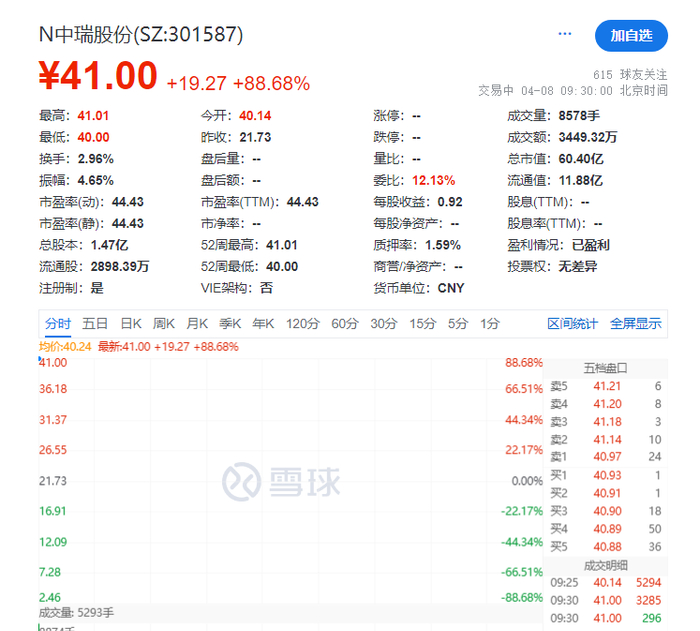Open the 区间统计 link
This screenshot has width=700, height=631.
(x=572, y=323)
